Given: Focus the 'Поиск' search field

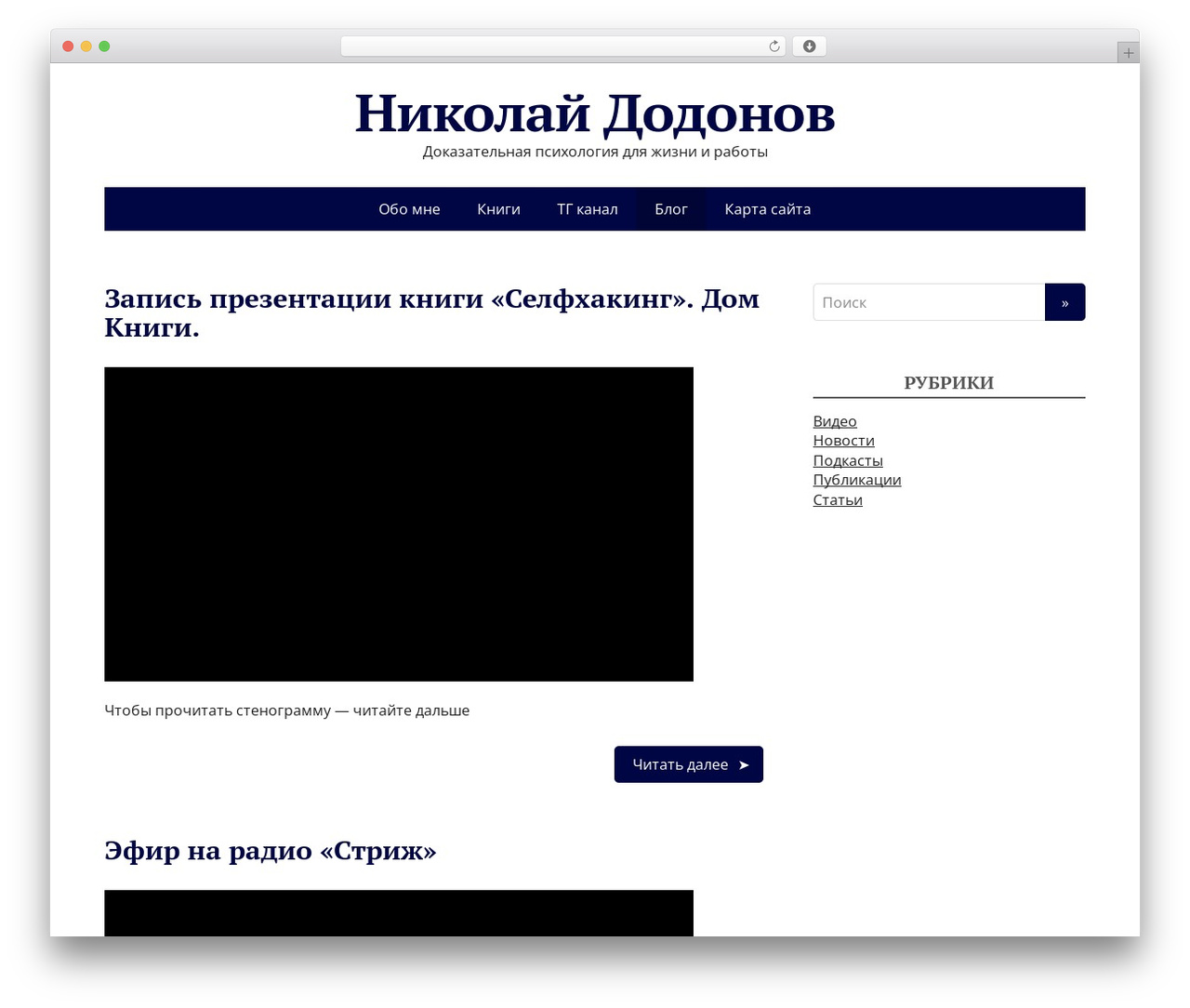Looking at the screenshot, I should [929, 302].
